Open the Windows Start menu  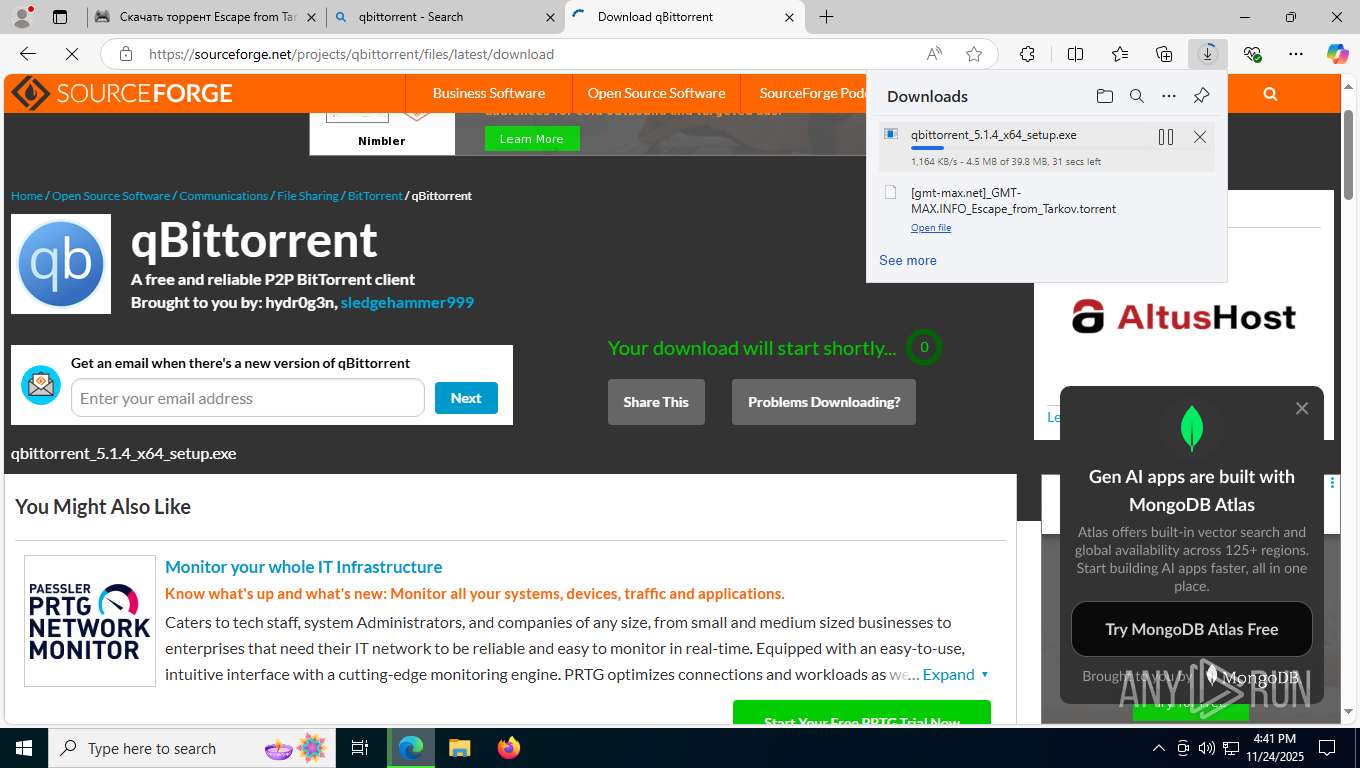24,748
